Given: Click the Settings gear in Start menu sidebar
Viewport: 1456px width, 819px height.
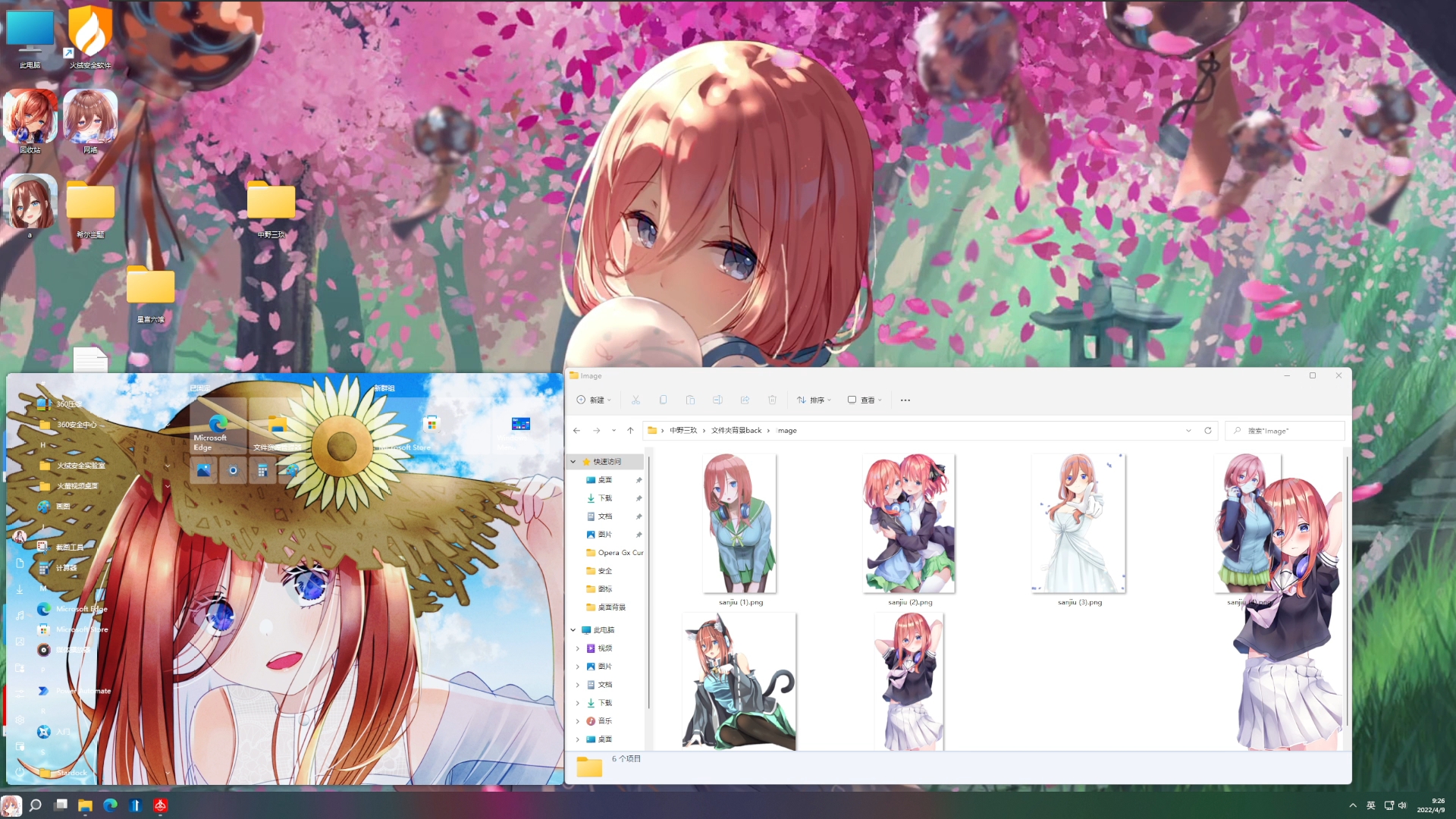Looking at the screenshot, I should (20, 720).
